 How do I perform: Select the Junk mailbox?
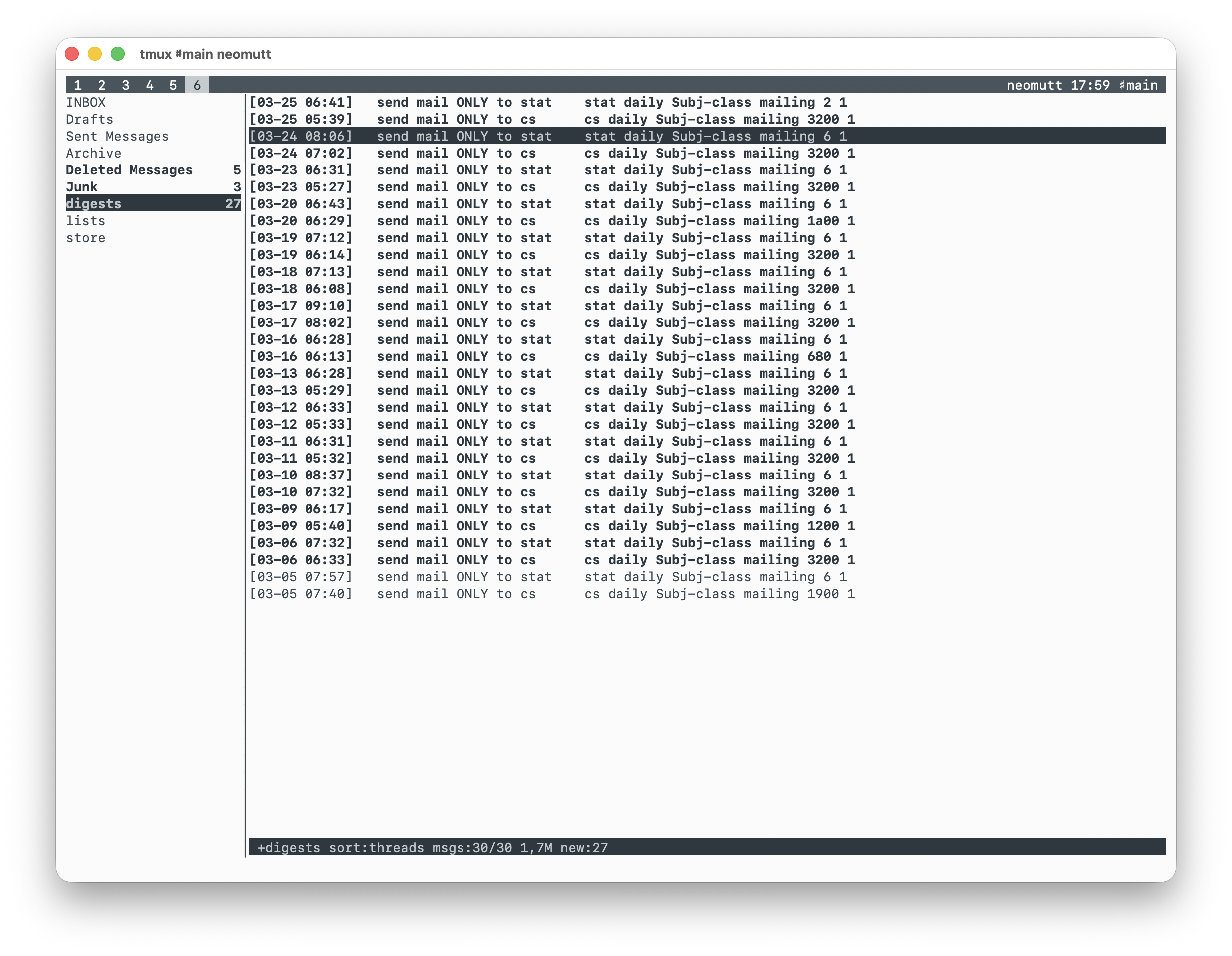click(82, 187)
